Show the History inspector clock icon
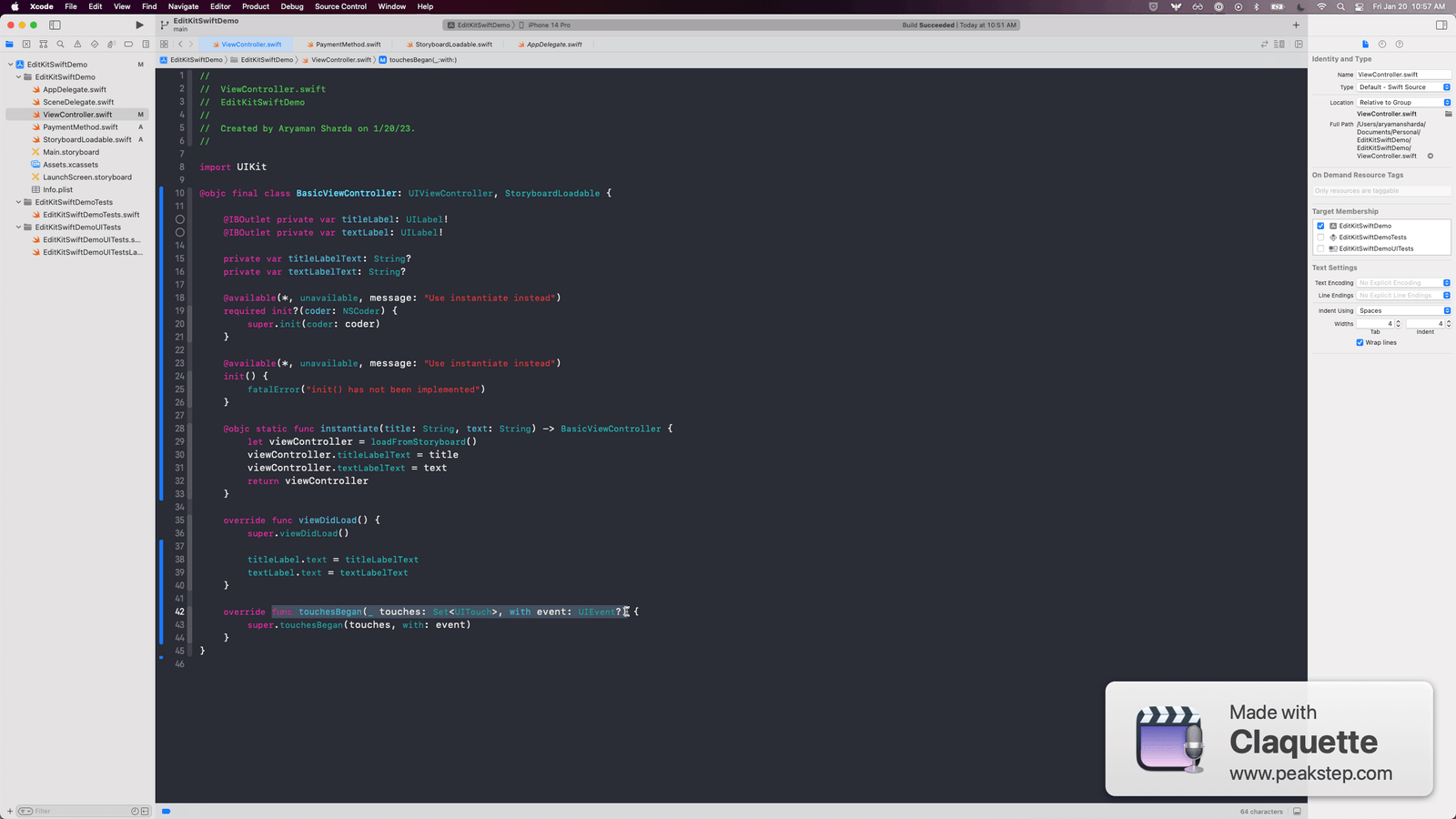 (x=1382, y=45)
